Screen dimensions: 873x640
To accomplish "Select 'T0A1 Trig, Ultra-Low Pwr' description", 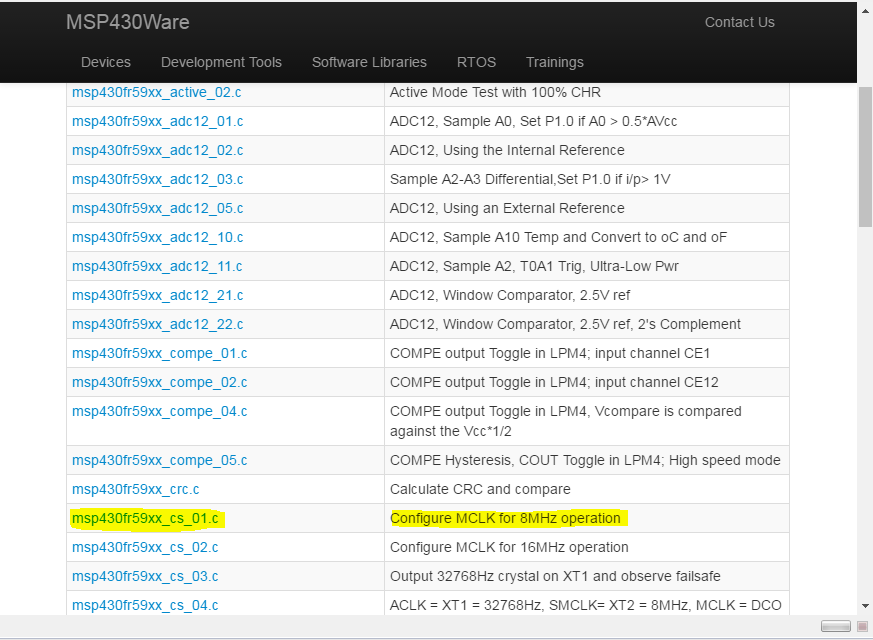I will [534, 266].
